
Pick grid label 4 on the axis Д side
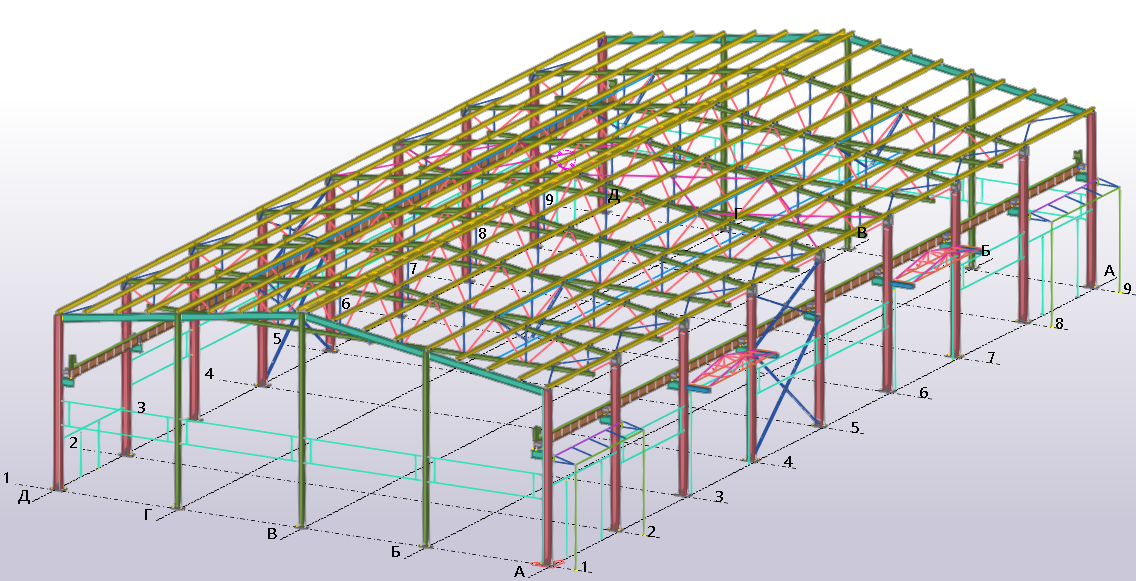point(209,374)
